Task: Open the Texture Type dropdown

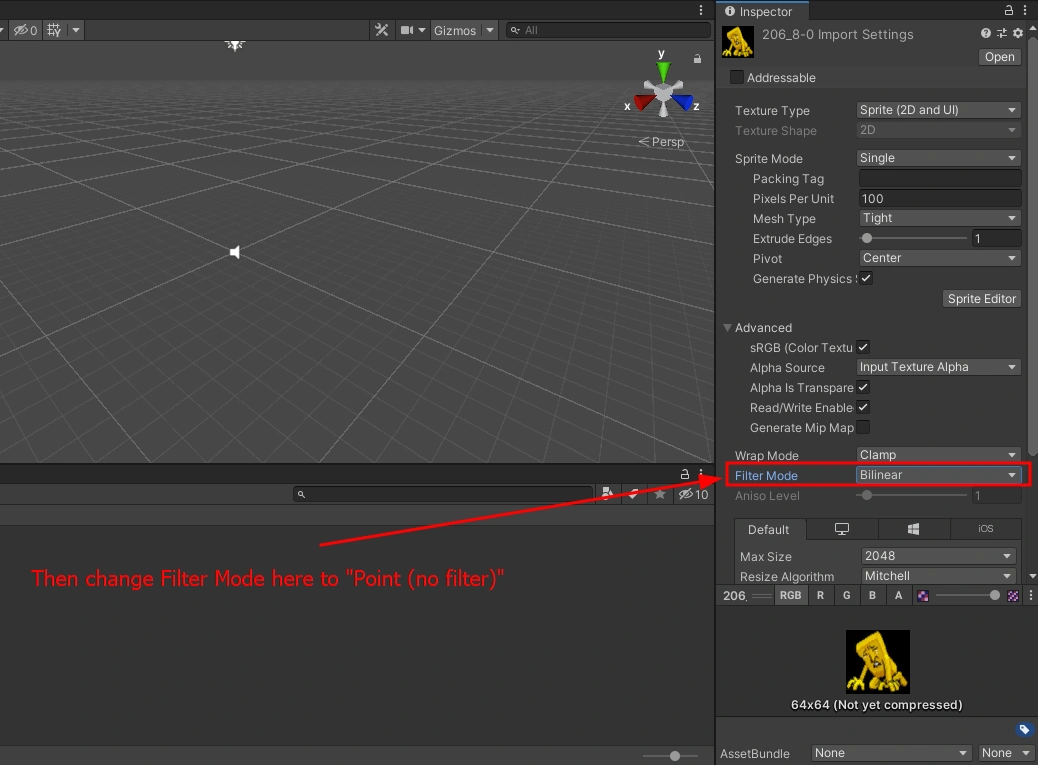Action: pos(938,110)
